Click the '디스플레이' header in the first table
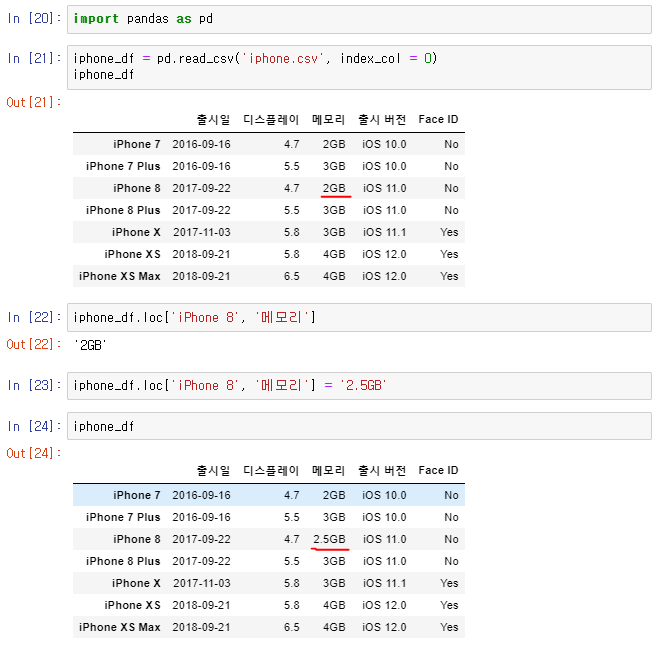The image size is (661, 646). point(271,120)
